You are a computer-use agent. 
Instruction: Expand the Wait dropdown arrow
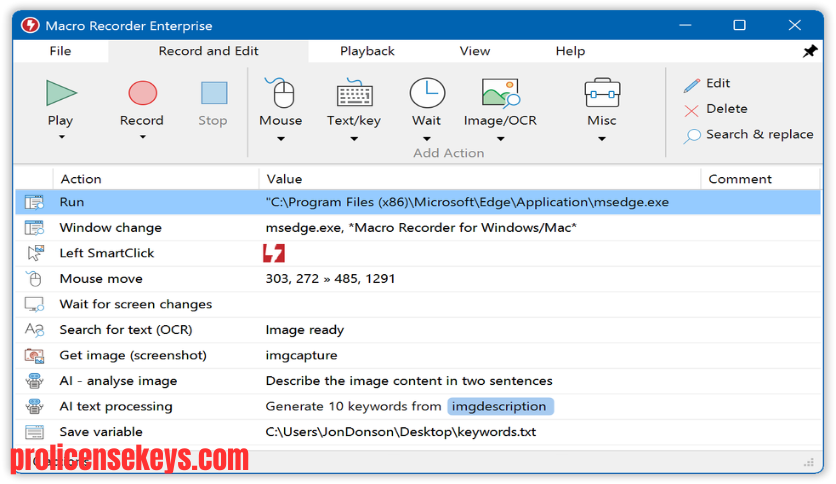click(427, 139)
